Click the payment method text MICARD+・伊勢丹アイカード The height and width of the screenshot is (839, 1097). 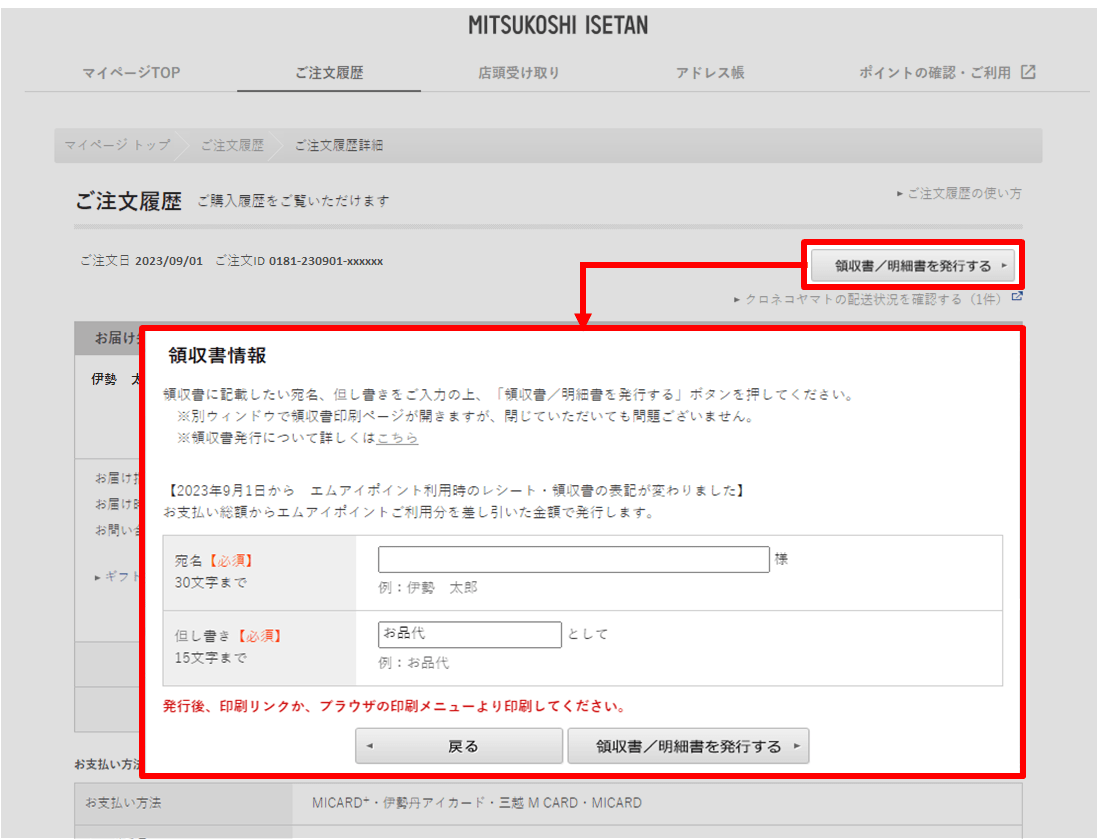coord(476,803)
